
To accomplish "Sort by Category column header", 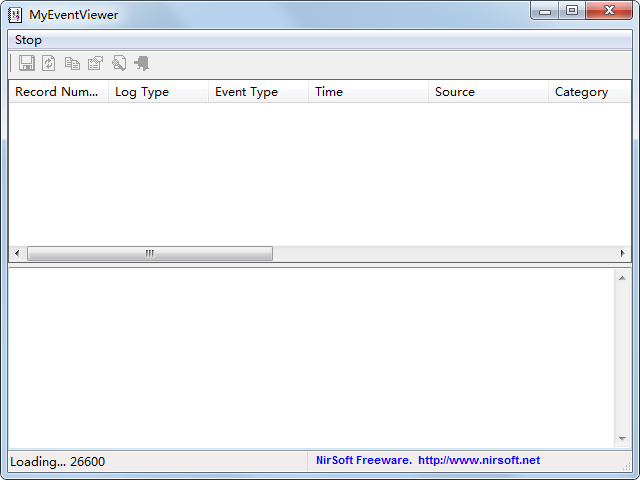I will pyautogui.click(x=590, y=91).
